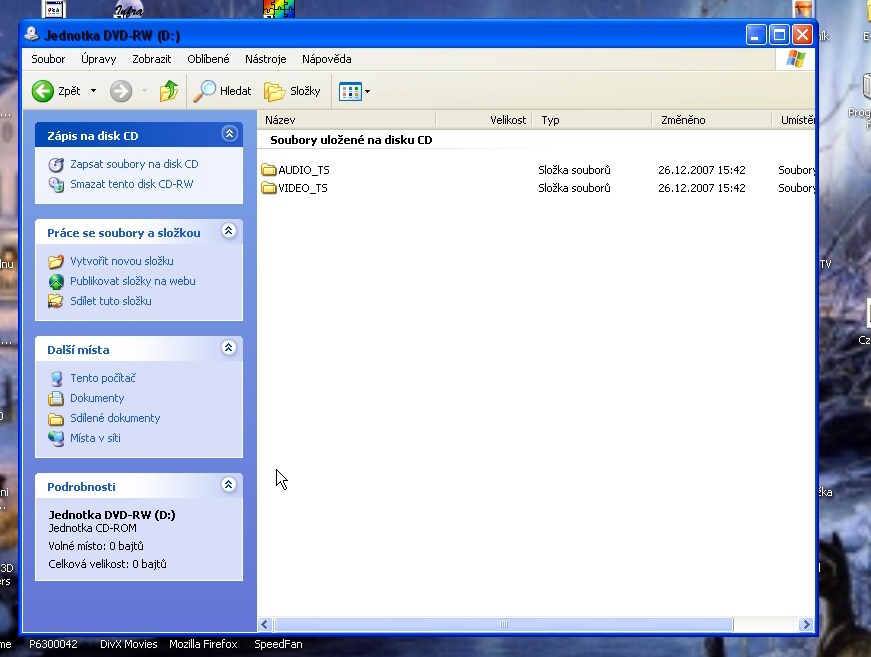
Task: Collapse the Podrobnosti details panel
Action: point(229,485)
